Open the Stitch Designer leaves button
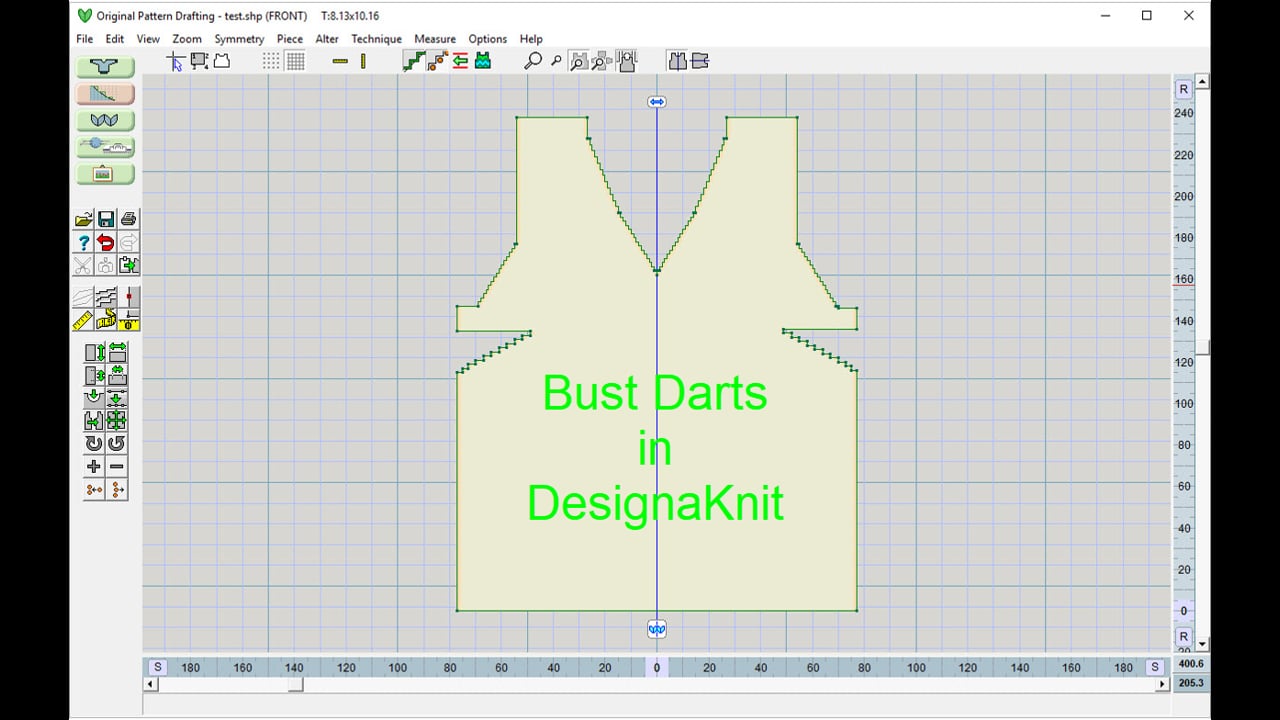1280x720 pixels. [105, 120]
